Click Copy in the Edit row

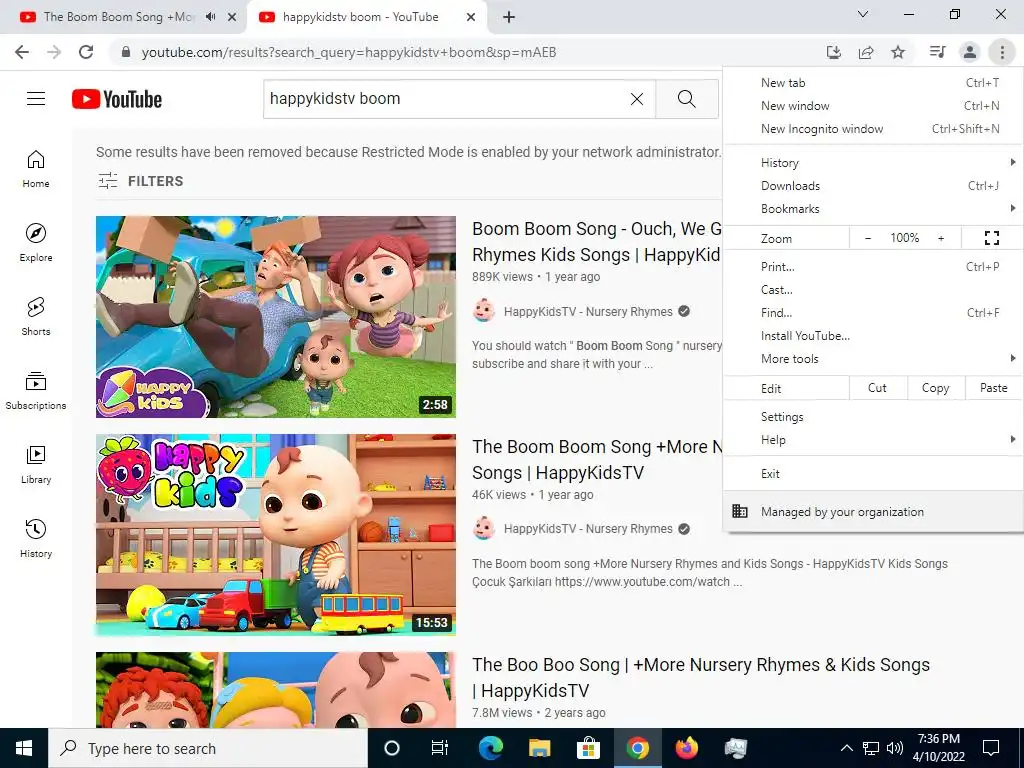point(935,388)
